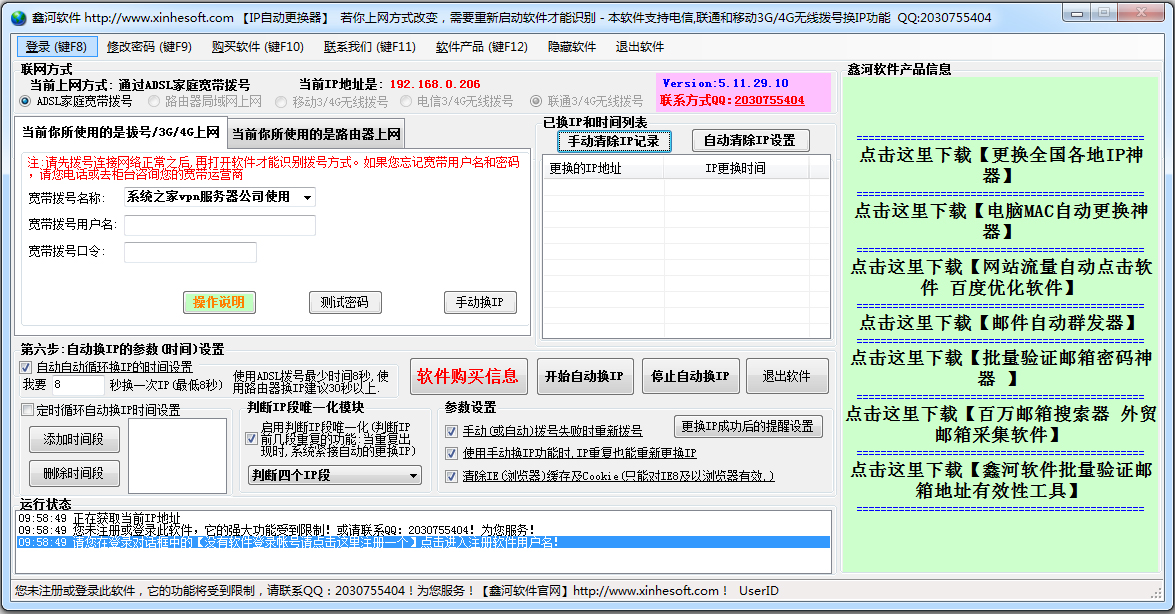Viewport: 1175px width, 614px height.
Task: Click the green 操作说明 button
Action: [x=218, y=302]
